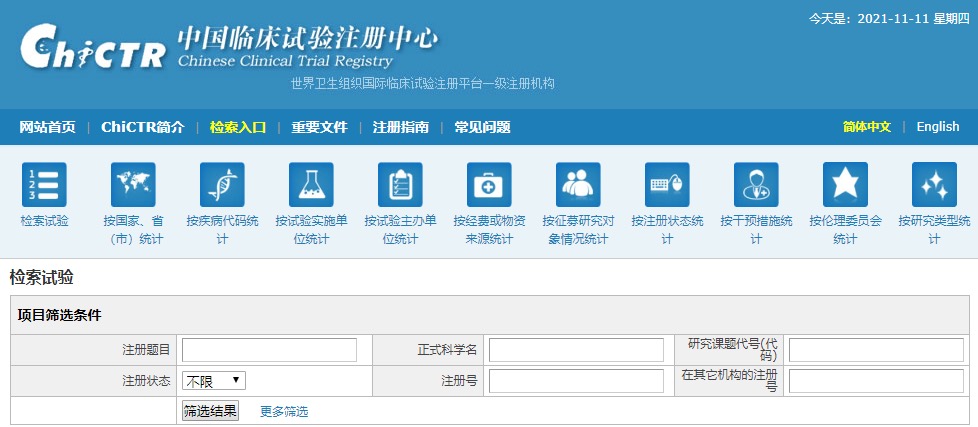The height and width of the screenshot is (427, 978).
Task: Focus the 正式科学名 input field
Action: click(576, 350)
